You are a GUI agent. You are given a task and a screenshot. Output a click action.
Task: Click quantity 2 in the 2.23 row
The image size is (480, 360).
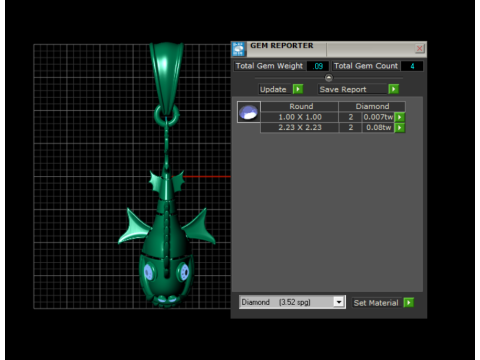point(351,128)
